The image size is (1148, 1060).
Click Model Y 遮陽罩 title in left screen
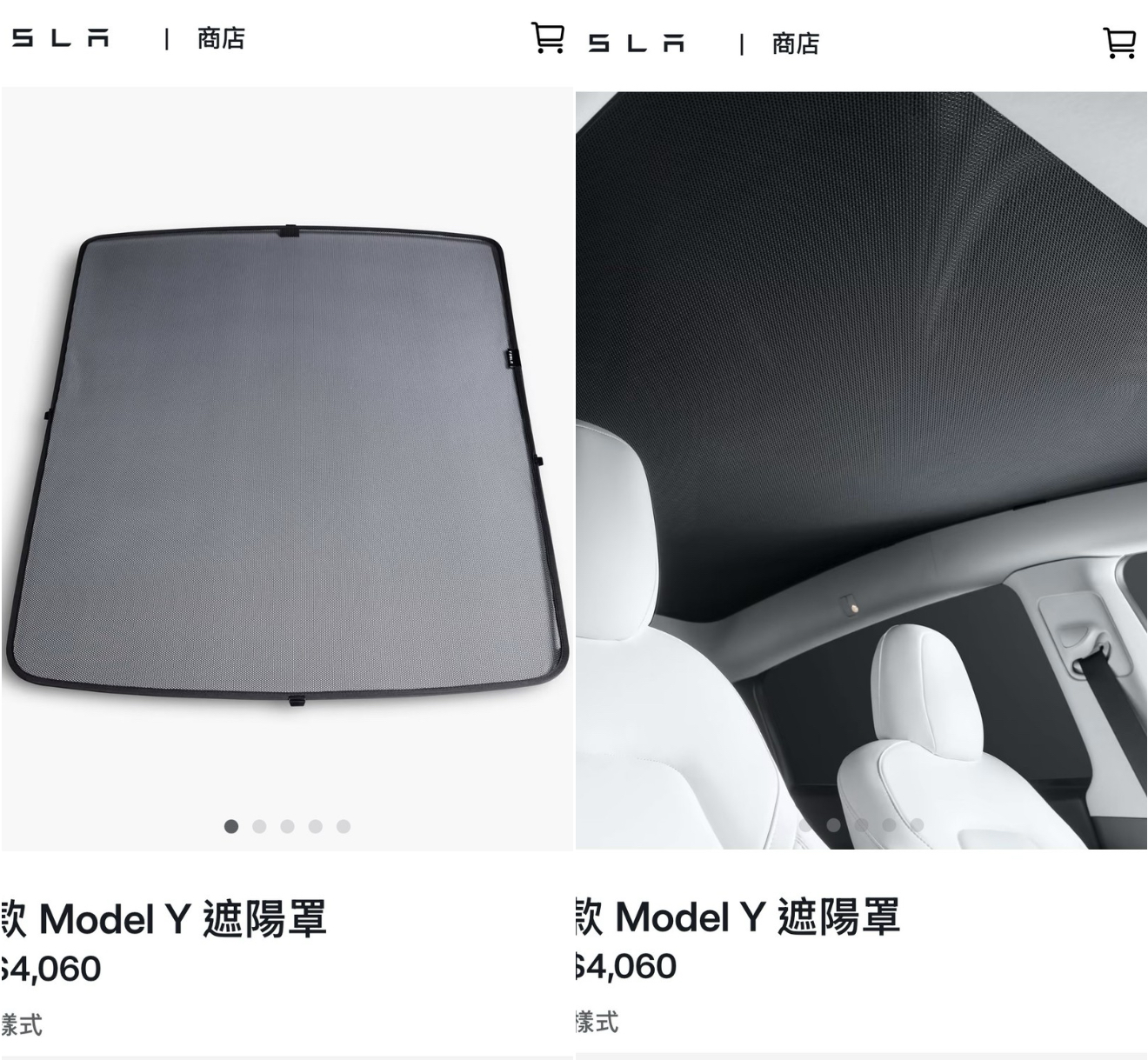coord(183,919)
